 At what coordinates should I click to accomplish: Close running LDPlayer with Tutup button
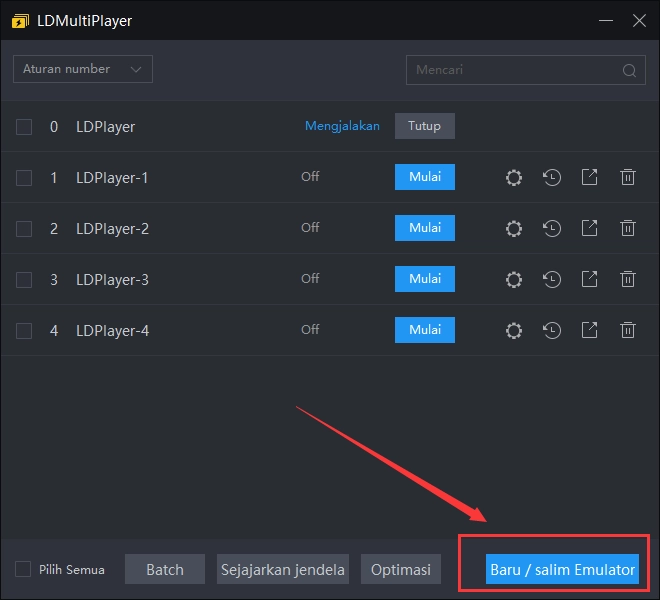425,126
